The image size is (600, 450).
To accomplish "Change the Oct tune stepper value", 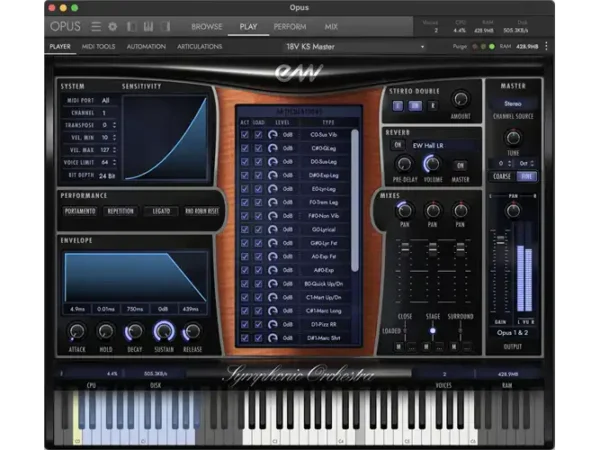I will point(532,163).
